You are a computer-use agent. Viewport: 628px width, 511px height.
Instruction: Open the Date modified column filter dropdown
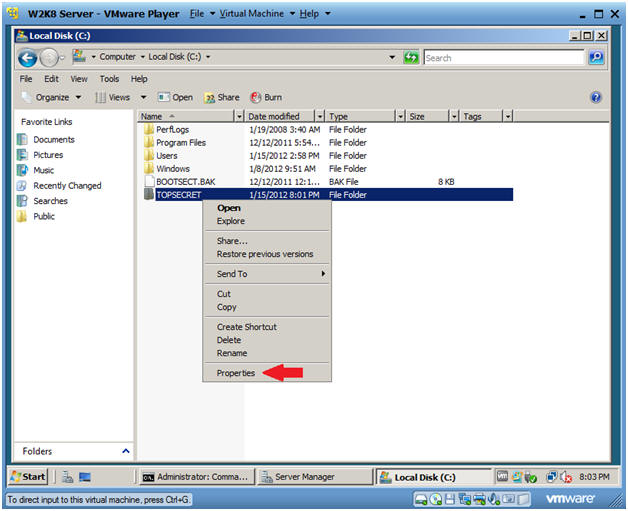coord(319,117)
